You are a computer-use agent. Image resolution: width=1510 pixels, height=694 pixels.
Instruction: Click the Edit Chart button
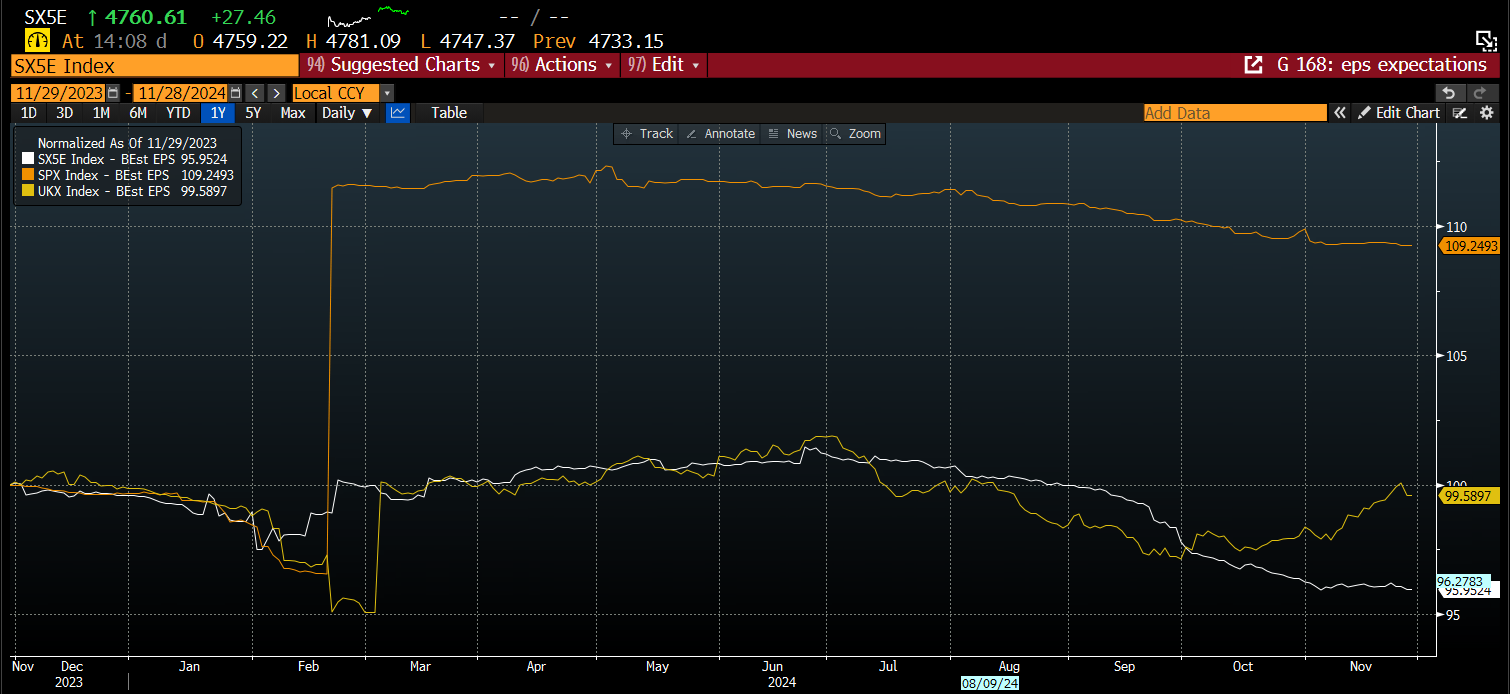(x=1398, y=113)
